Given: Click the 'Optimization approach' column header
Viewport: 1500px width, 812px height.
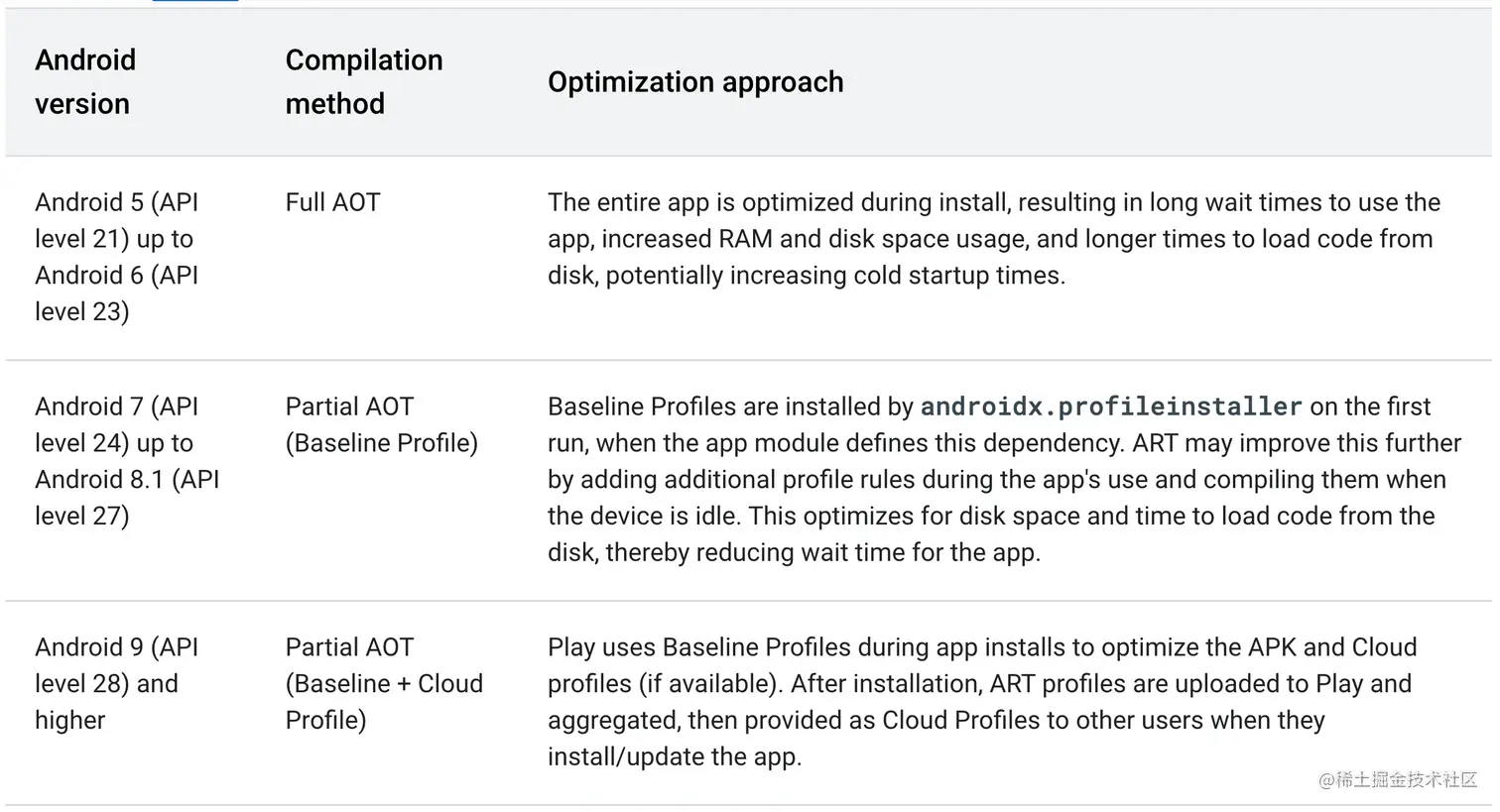Looking at the screenshot, I should point(695,81).
